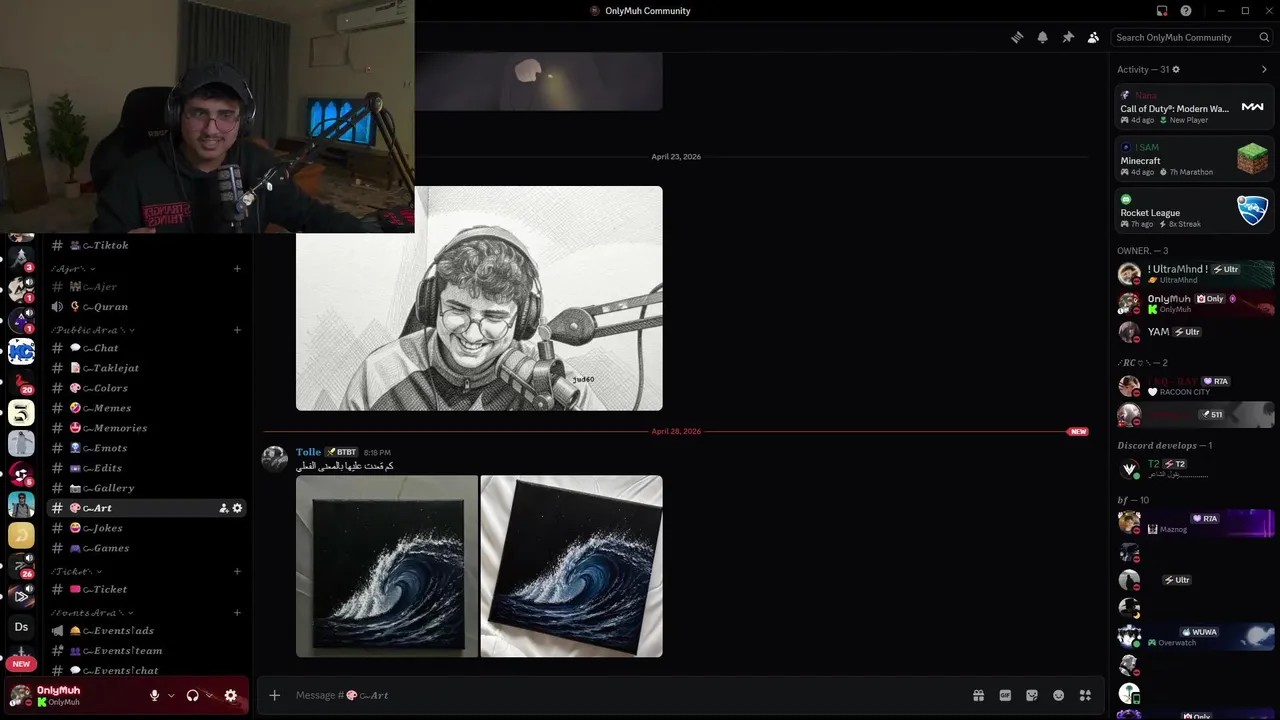Open ! UltraMhnd ! member profile

[1195, 274]
